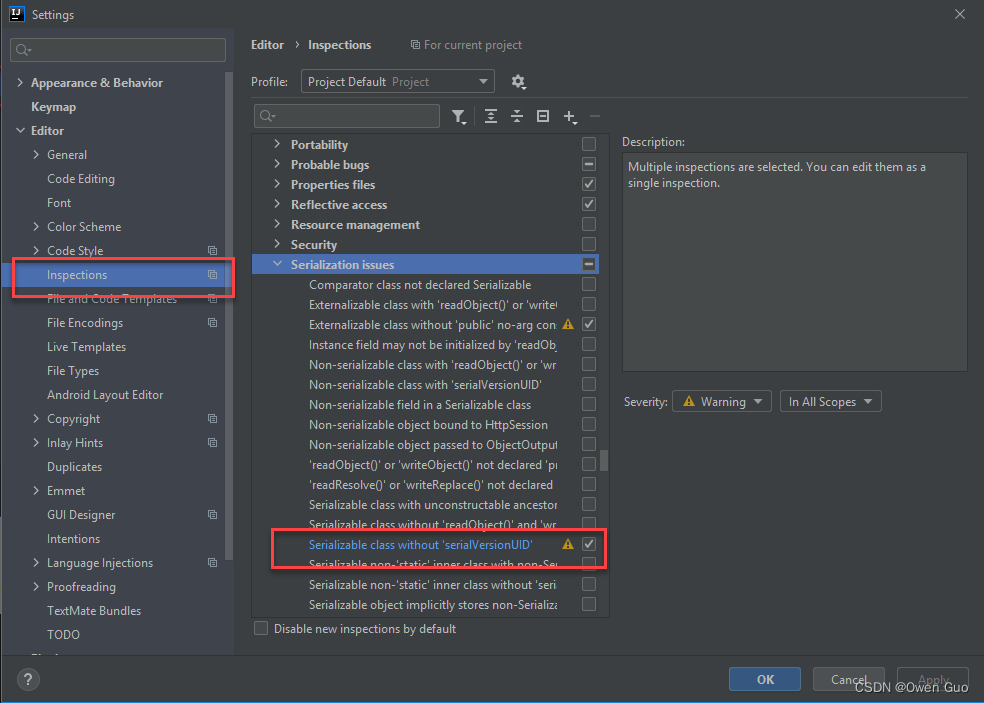
Task: Click Apply button
Action: tap(933, 679)
